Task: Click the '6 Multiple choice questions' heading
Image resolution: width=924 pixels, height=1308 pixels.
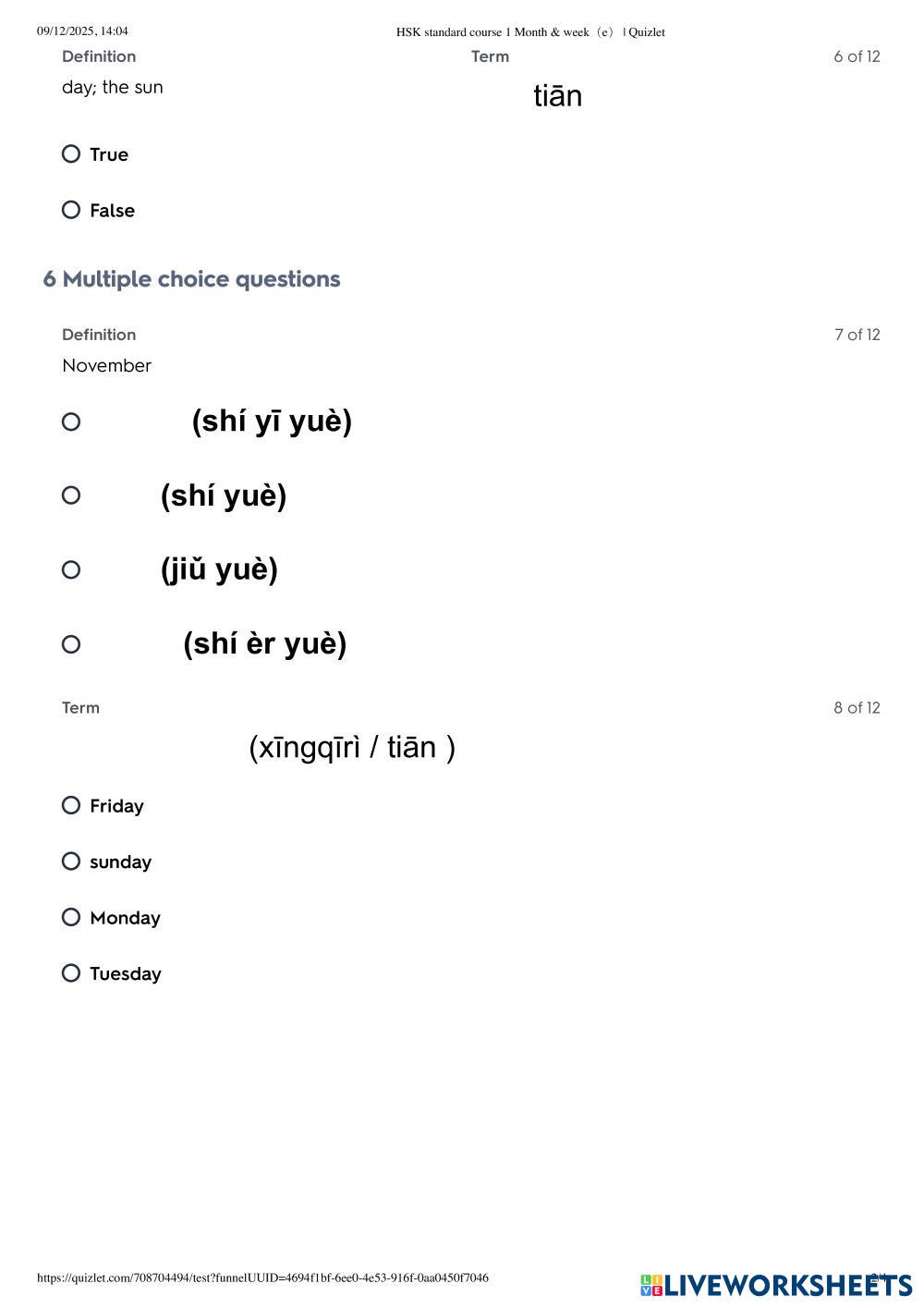Action: (x=191, y=279)
